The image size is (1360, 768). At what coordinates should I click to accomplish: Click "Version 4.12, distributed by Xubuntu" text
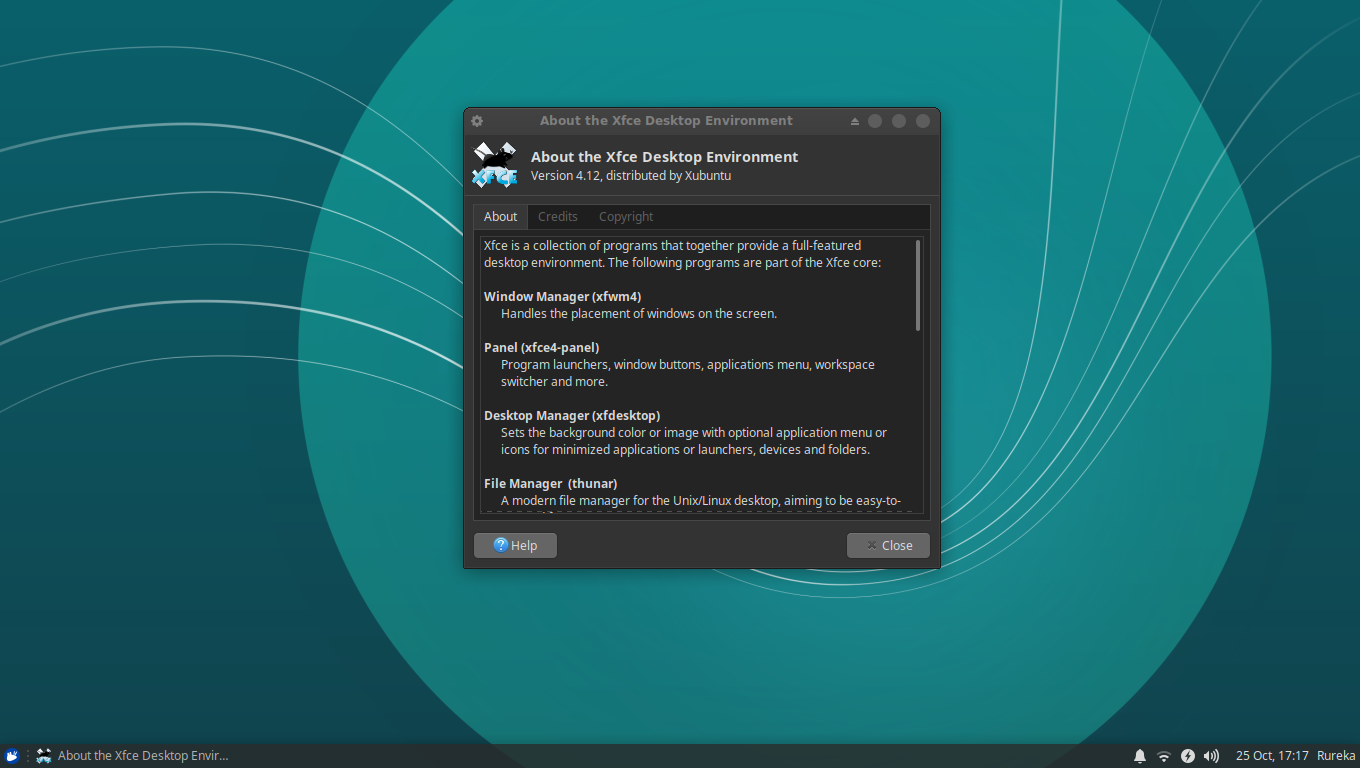tap(631, 176)
